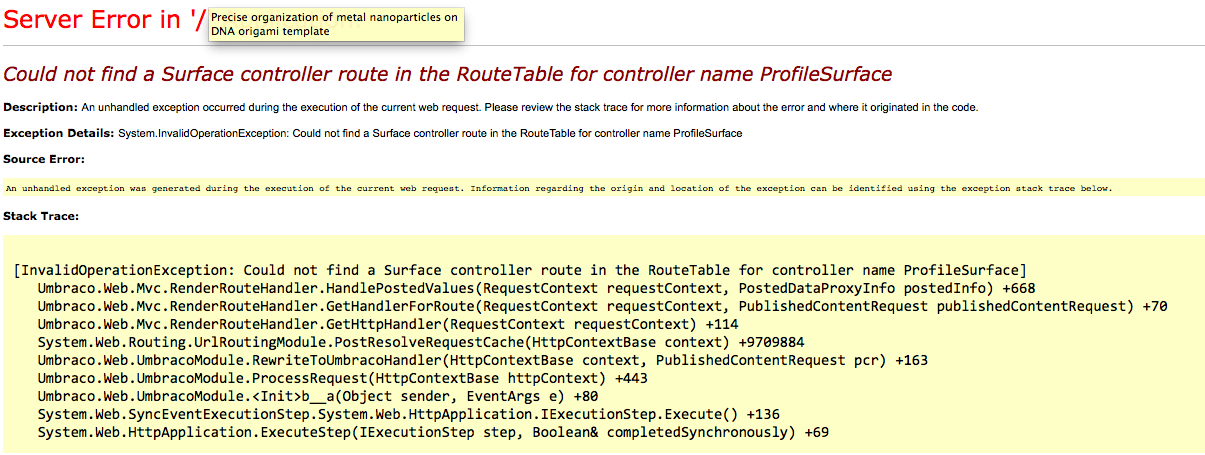
Task: Click the HttpApplication.ExecuteStep line
Action: click(433, 432)
